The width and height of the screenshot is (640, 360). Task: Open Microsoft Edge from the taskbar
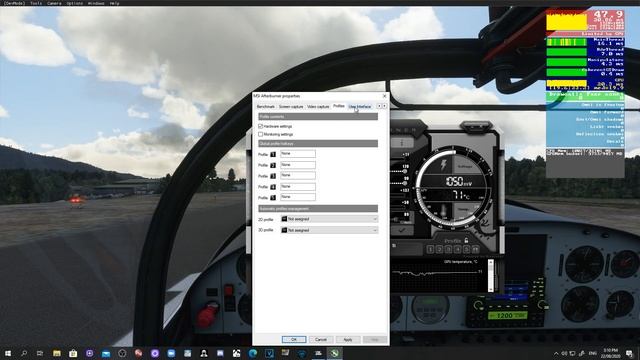(253, 353)
